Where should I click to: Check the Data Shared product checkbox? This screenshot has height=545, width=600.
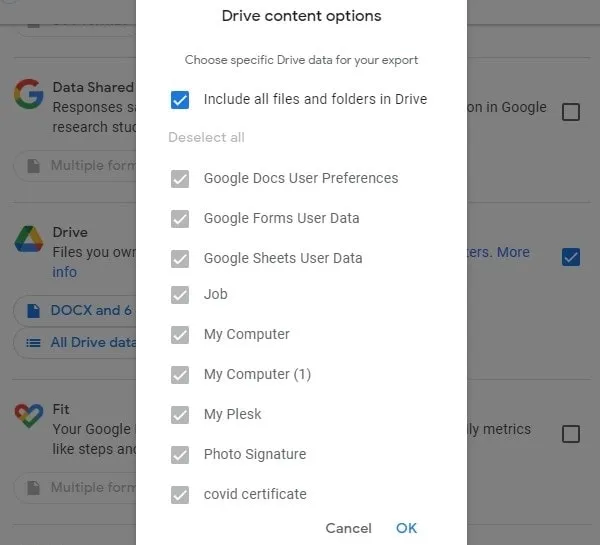tap(571, 112)
